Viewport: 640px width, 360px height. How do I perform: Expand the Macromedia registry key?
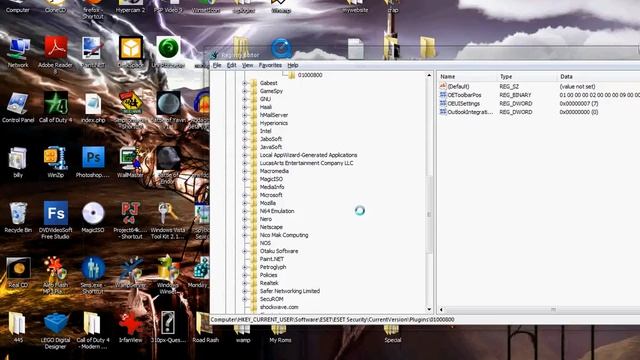[x=244, y=171]
